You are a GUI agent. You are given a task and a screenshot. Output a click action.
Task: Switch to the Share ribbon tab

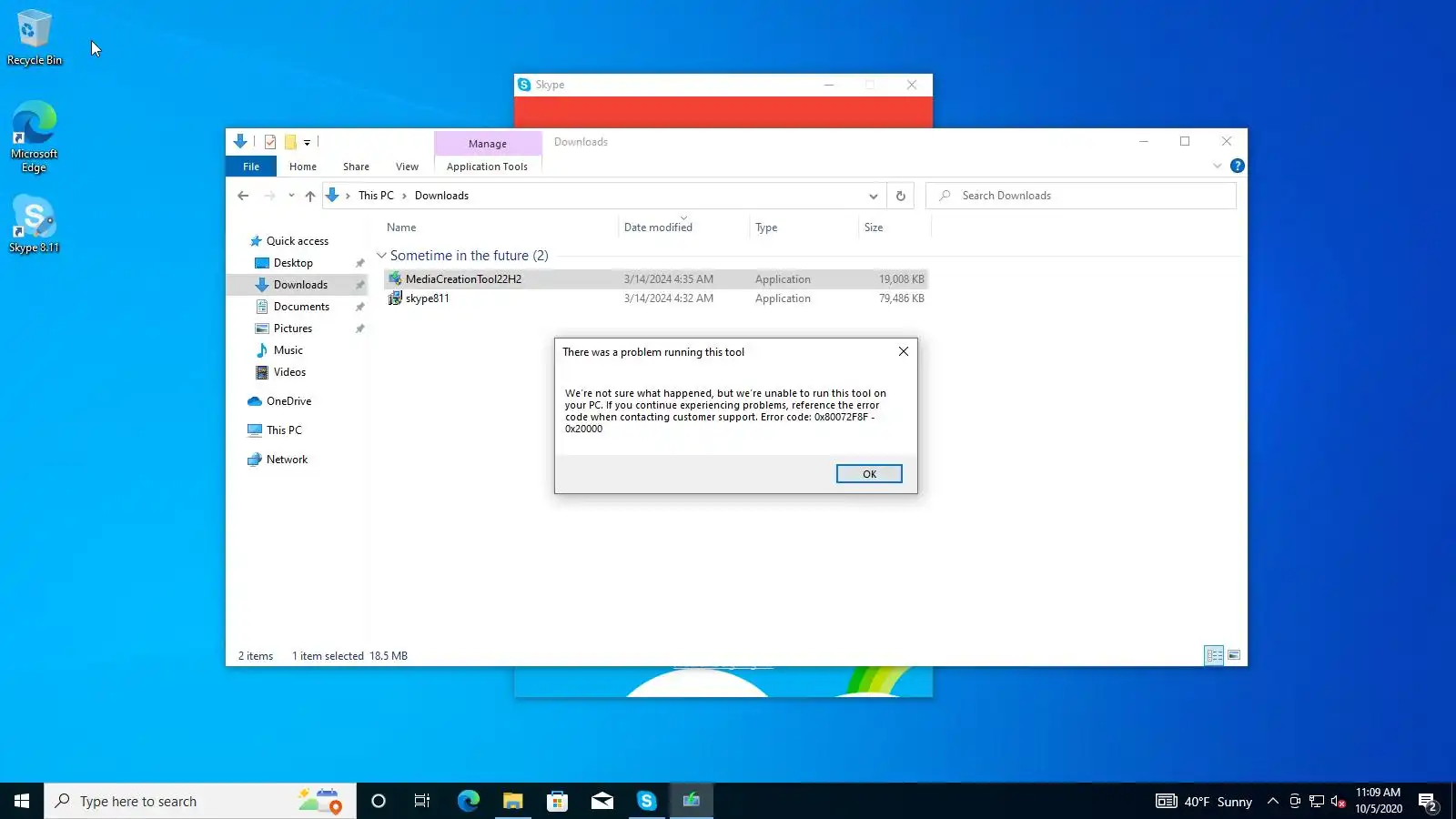pos(356,167)
